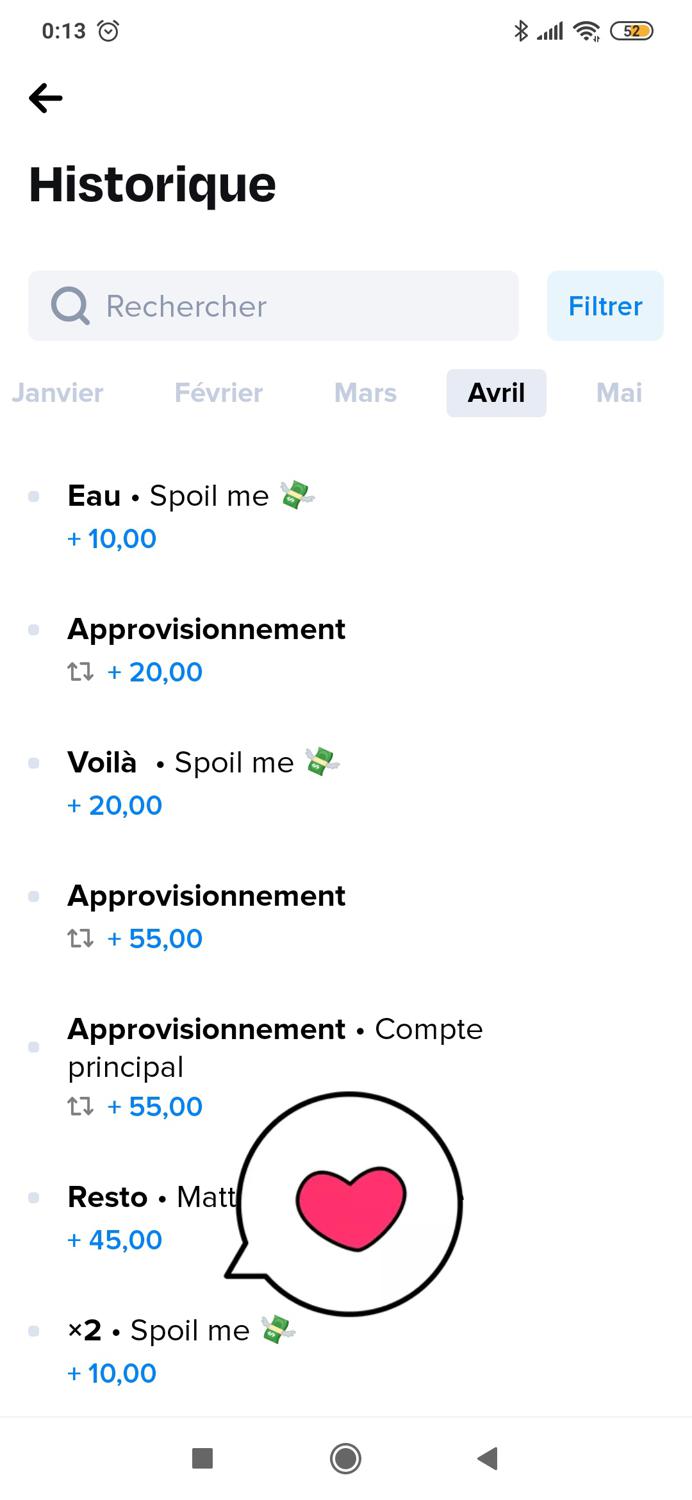Image resolution: width=692 pixels, height=1500 pixels.
Task: Open the Approvisionnement Compte principal transaction
Action: pyautogui.click(x=346, y=1067)
